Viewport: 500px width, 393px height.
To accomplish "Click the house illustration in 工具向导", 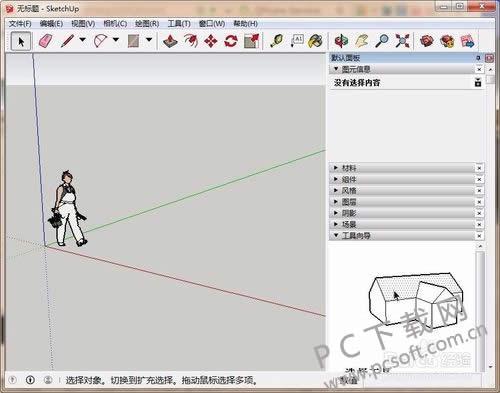I will [x=416, y=300].
